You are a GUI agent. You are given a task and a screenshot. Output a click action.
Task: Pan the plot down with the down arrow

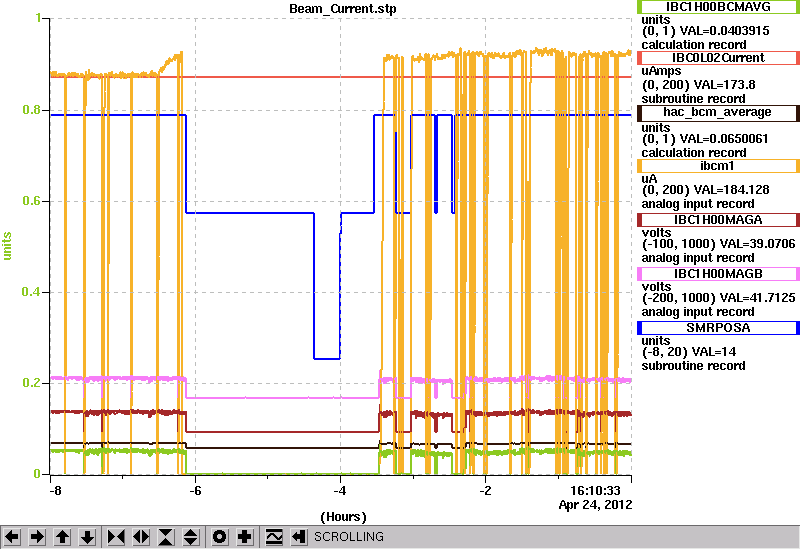coord(88,537)
